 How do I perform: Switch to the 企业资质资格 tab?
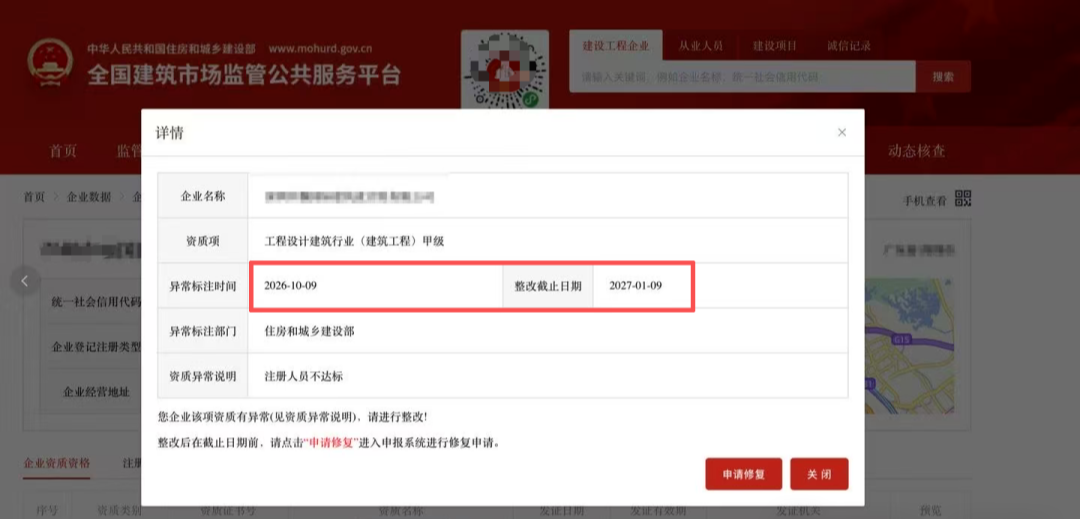click(x=56, y=463)
